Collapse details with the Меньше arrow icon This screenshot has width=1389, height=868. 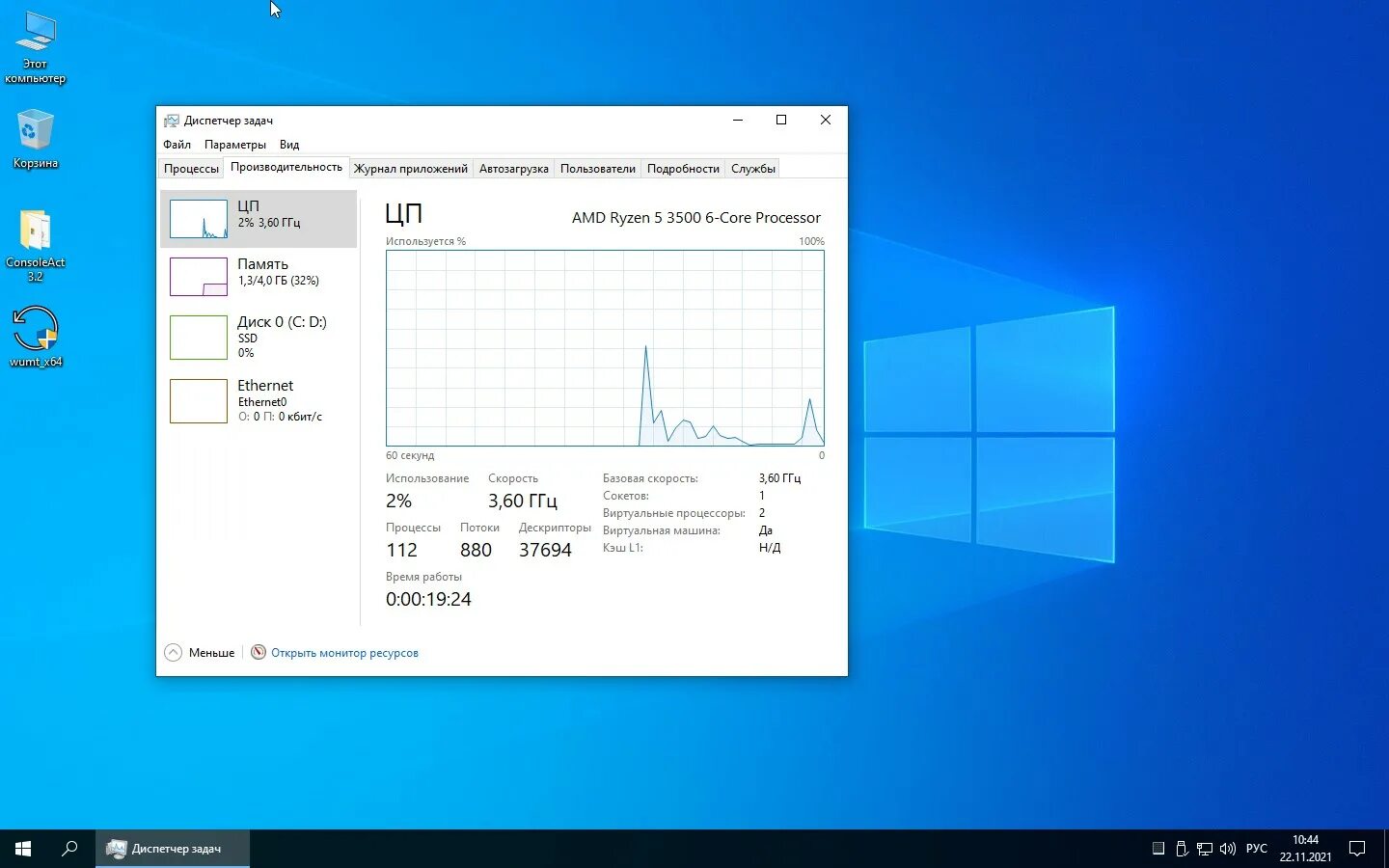point(173,653)
